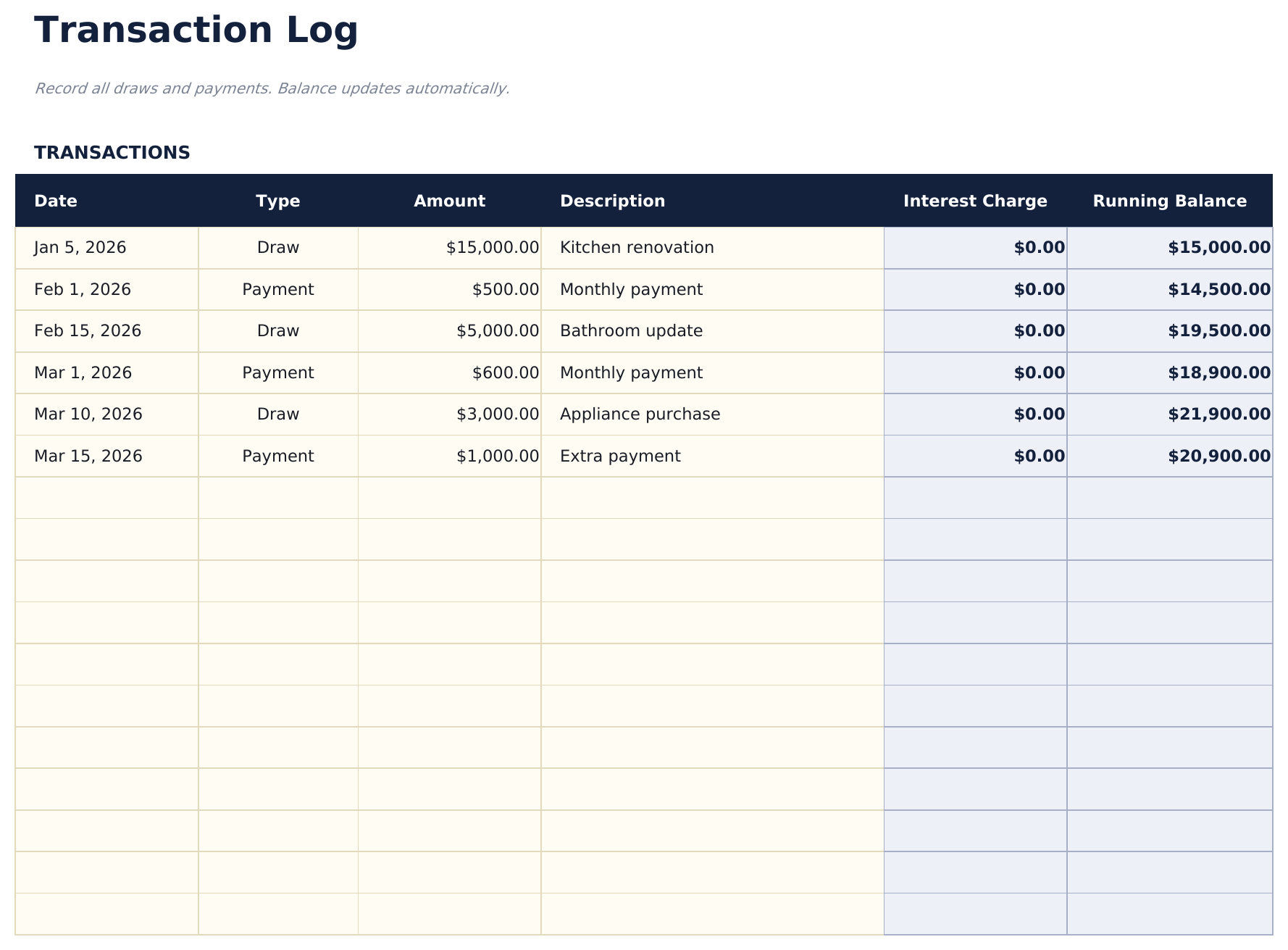Select the Amount column header
The image size is (1288, 950).
(x=450, y=201)
